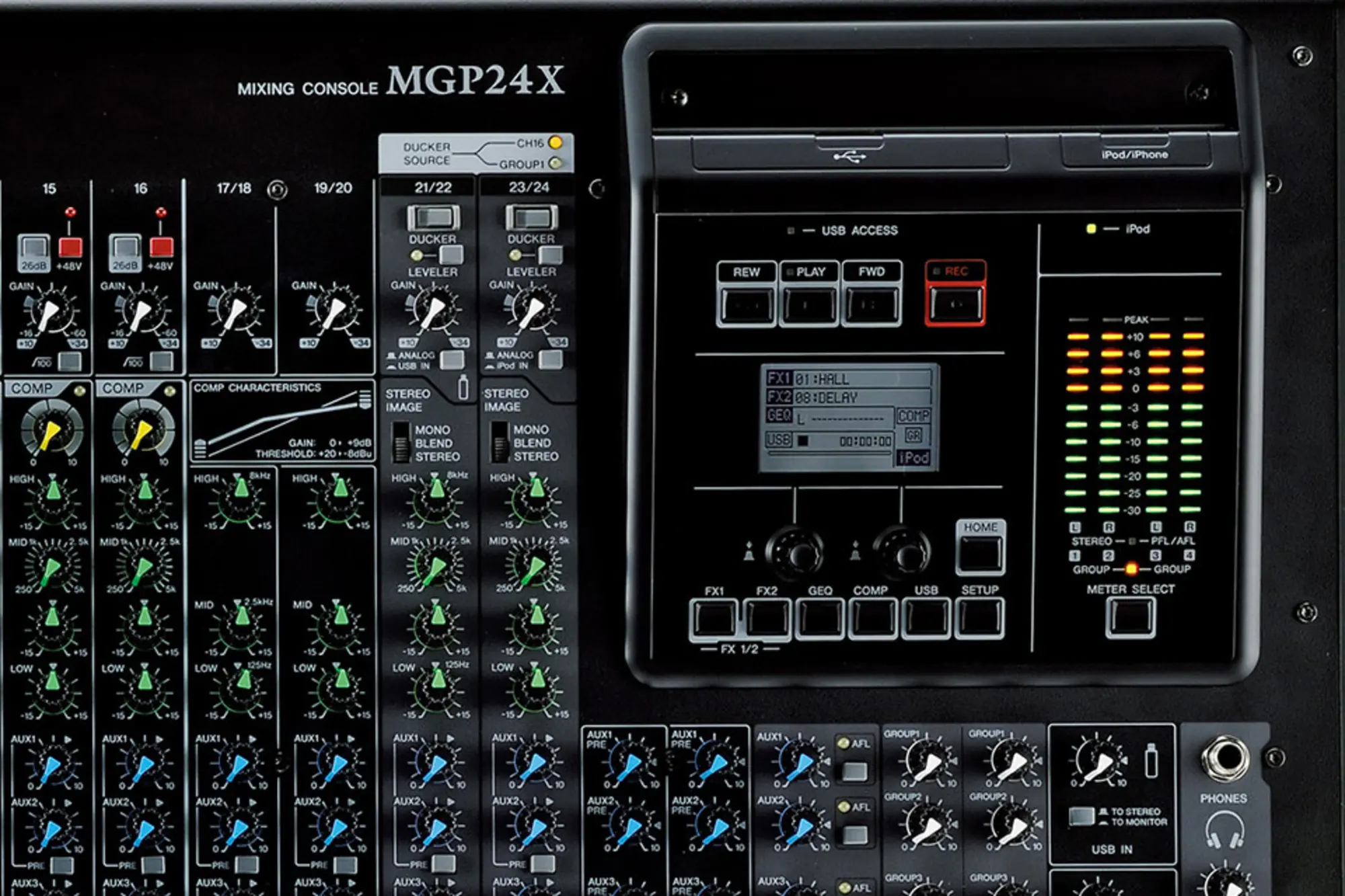Toggle +48V phantom power on channel 15

coord(71,247)
